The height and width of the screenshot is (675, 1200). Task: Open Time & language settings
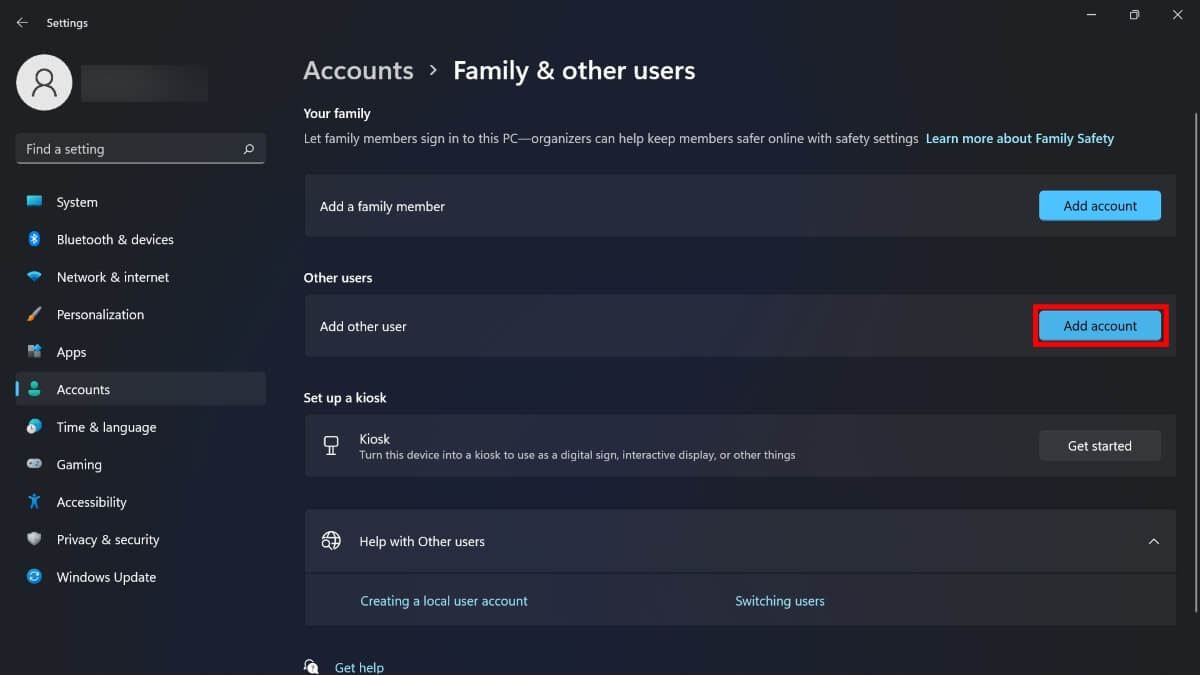pyautogui.click(x=106, y=427)
